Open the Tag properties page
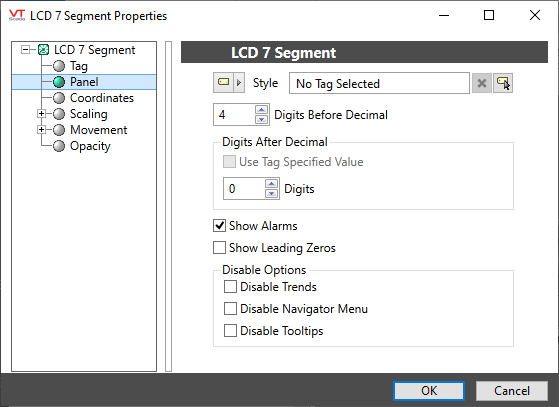 coord(78,66)
